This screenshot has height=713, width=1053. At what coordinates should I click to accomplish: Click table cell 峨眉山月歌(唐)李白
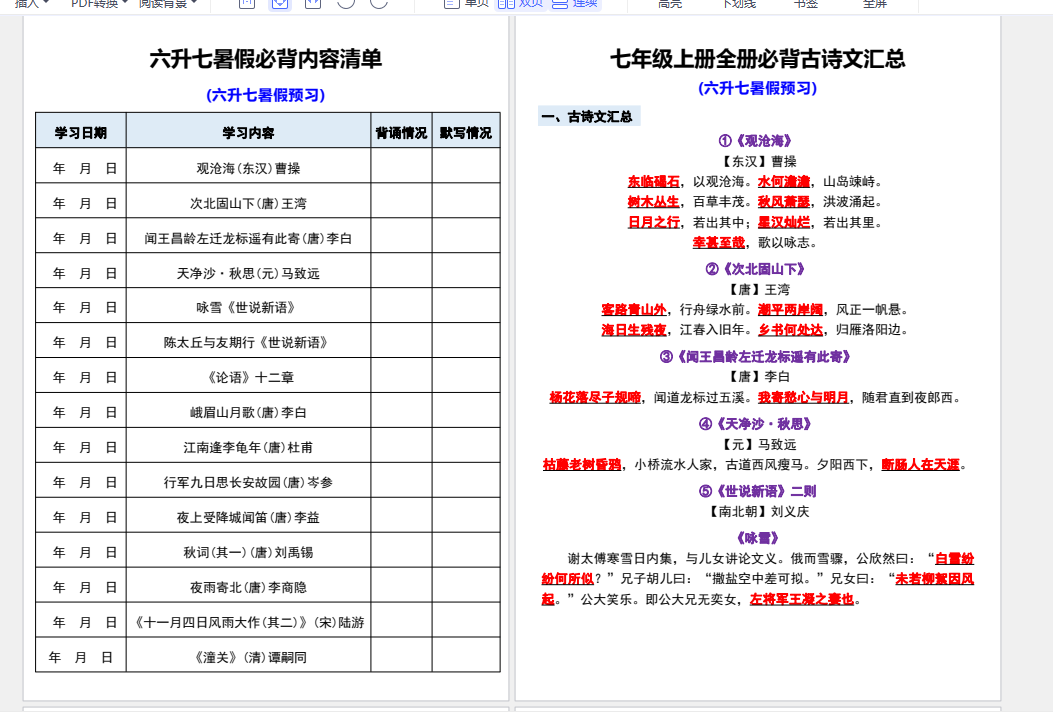248,412
